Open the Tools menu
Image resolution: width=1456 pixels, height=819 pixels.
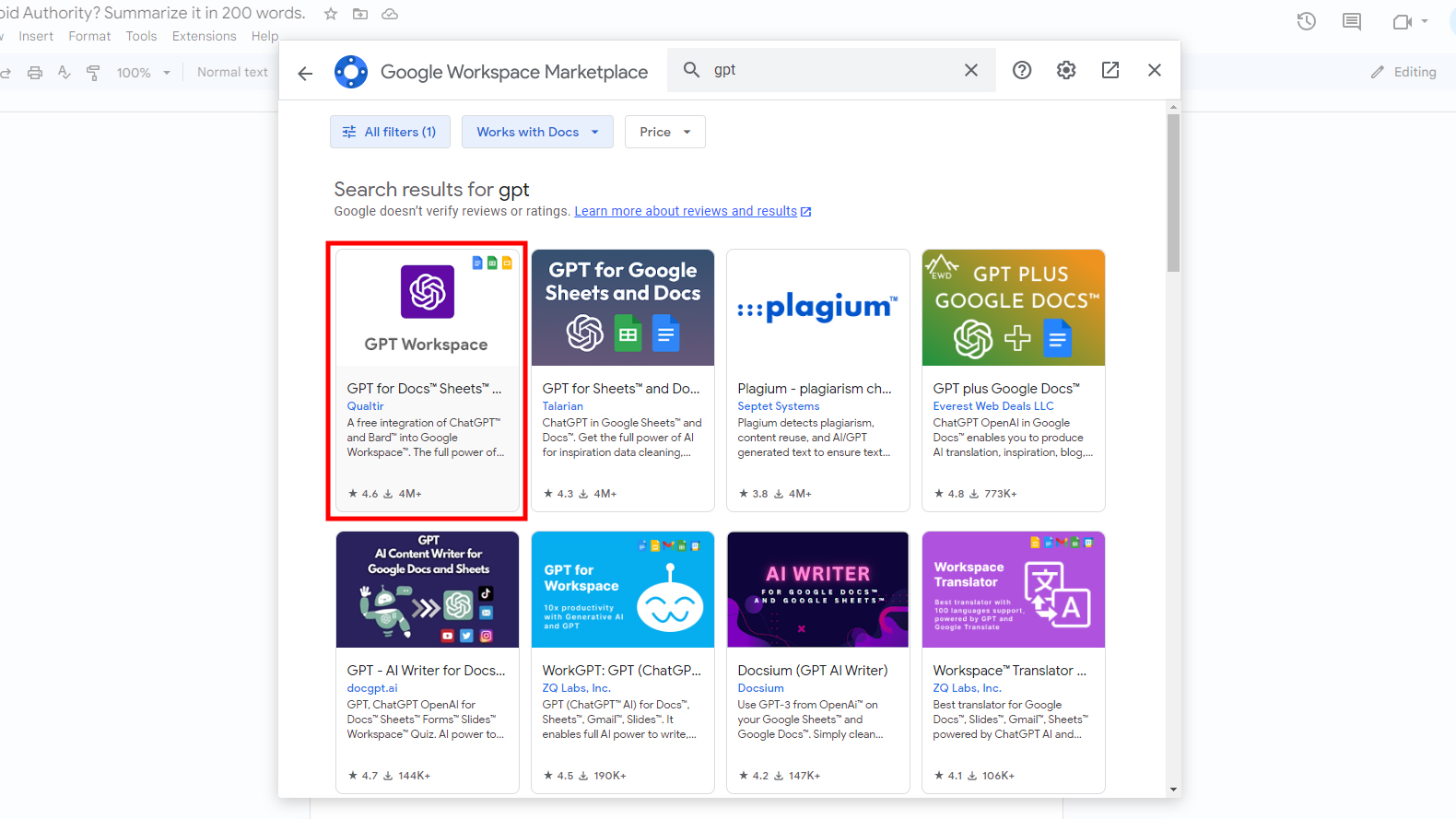[x=141, y=36]
